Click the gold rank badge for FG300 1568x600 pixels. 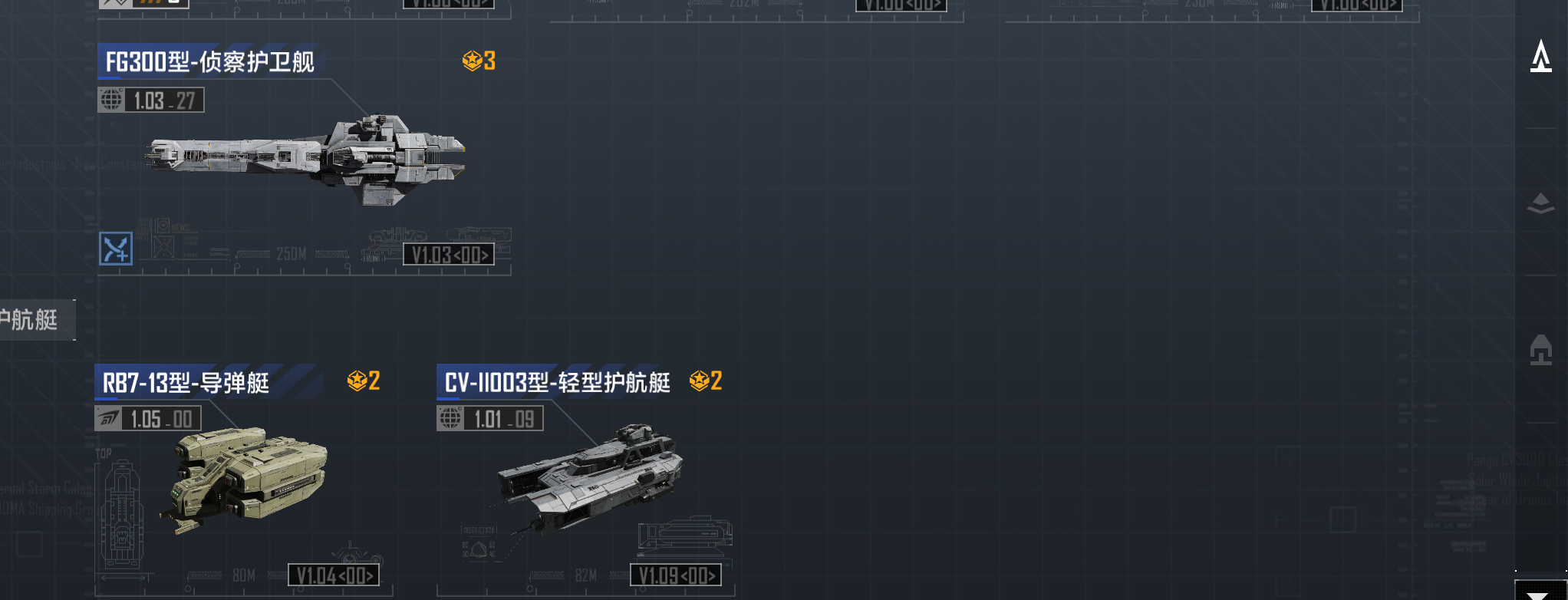point(479,61)
